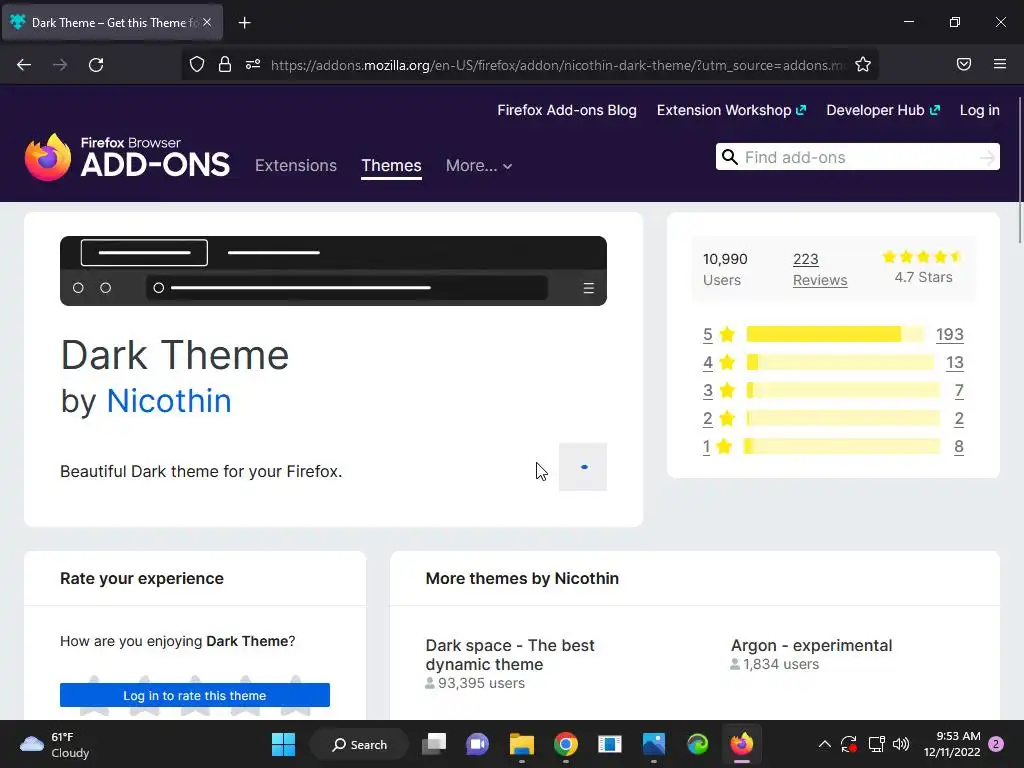The image size is (1024, 768).
Task: Open author Nicothin's profile
Action: click(168, 400)
